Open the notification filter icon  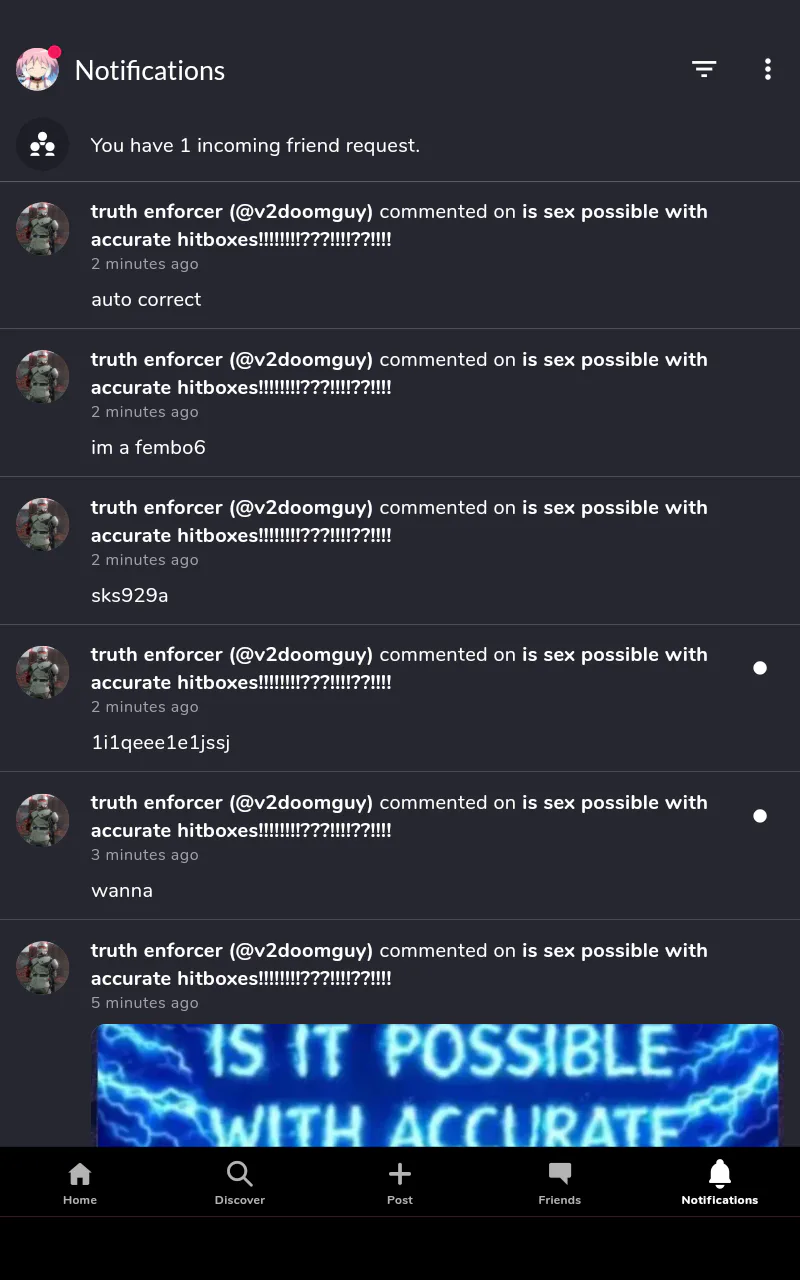(x=704, y=69)
